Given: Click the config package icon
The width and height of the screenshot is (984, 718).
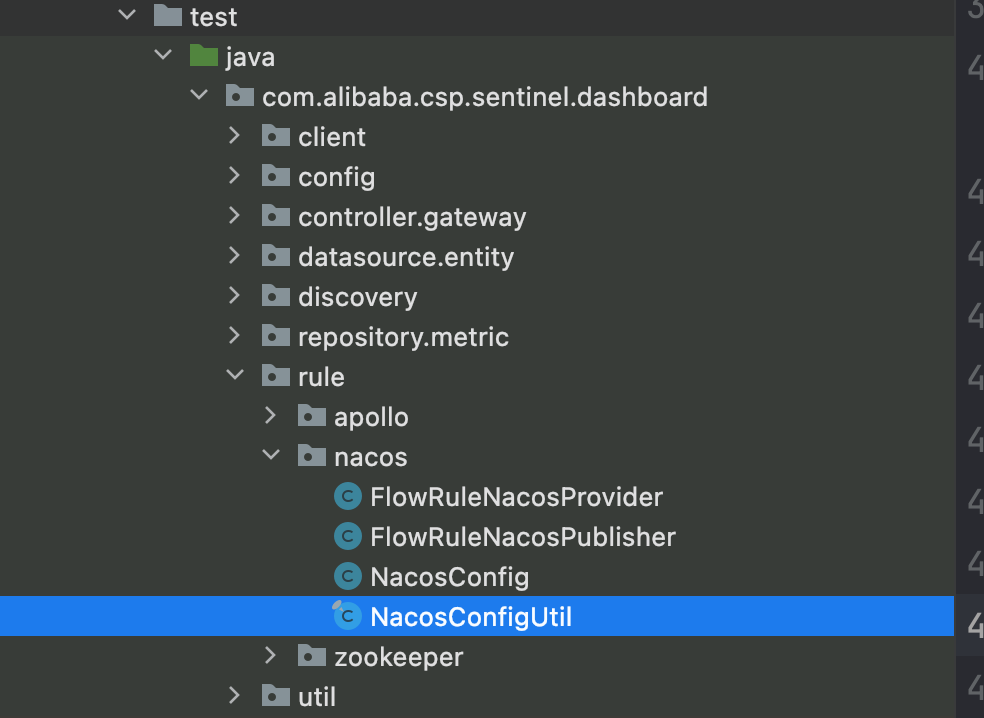Looking at the screenshot, I should [x=275, y=176].
